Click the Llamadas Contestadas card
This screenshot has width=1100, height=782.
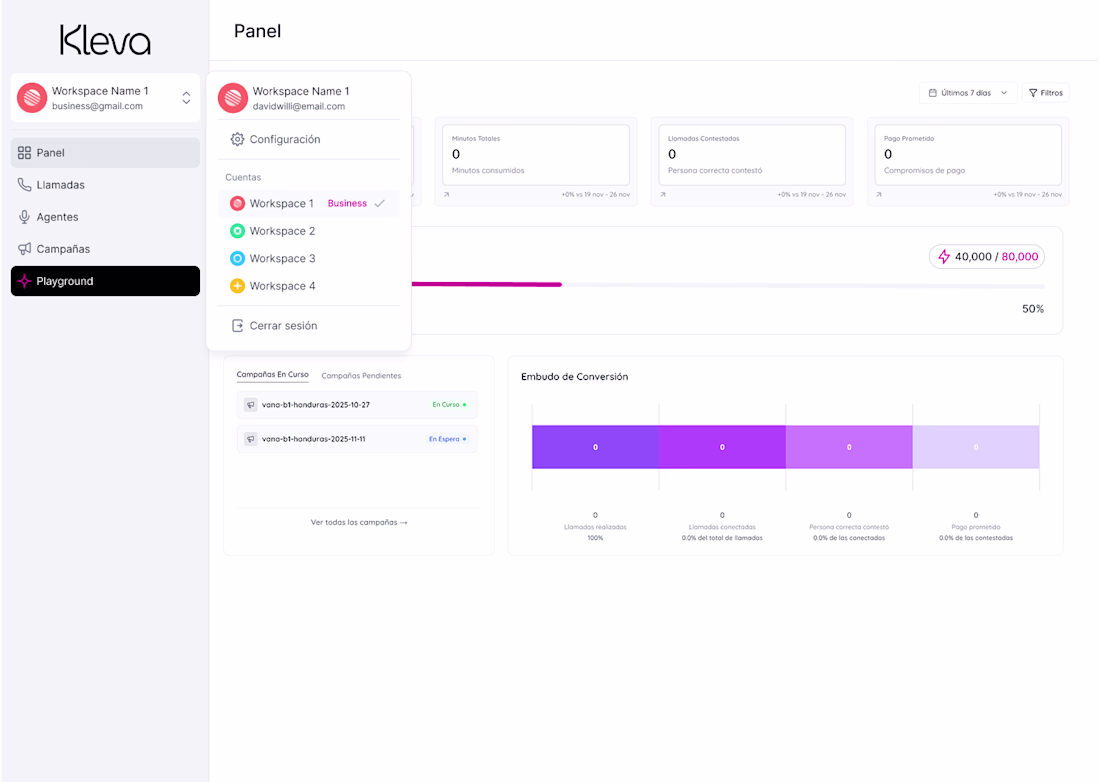click(752, 155)
